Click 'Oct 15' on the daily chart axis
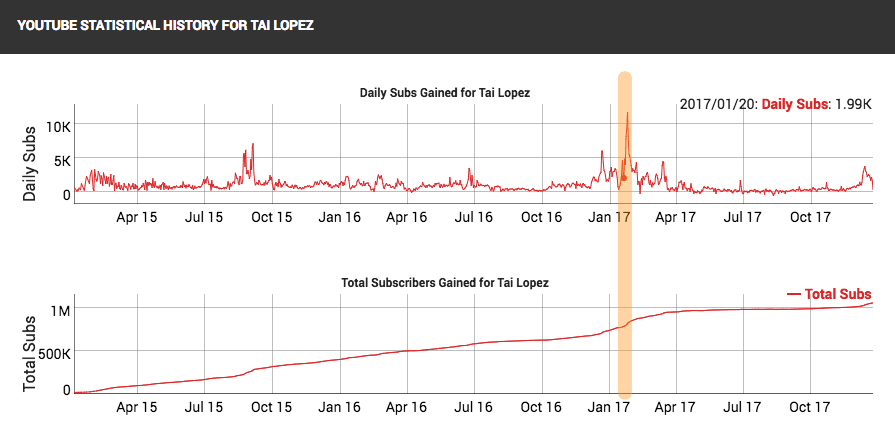The image size is (895, 447). [272, 218]
